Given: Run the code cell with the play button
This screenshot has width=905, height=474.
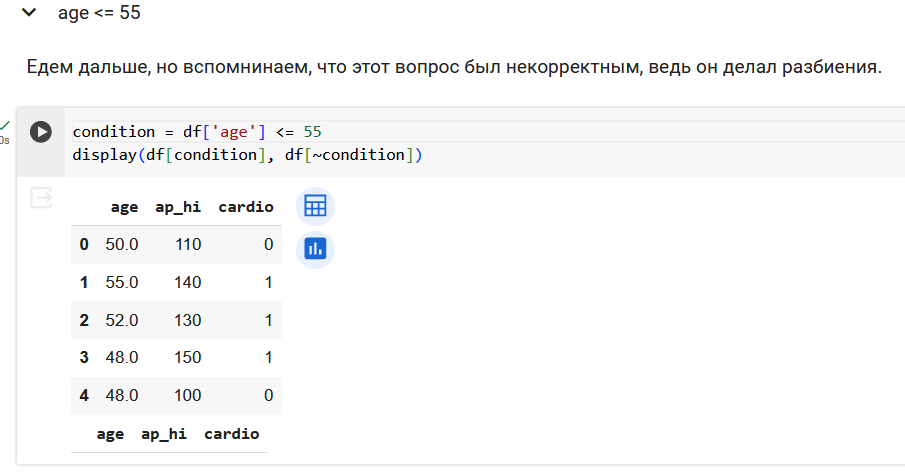Looking at the screenshot, I should coord(41,132).
